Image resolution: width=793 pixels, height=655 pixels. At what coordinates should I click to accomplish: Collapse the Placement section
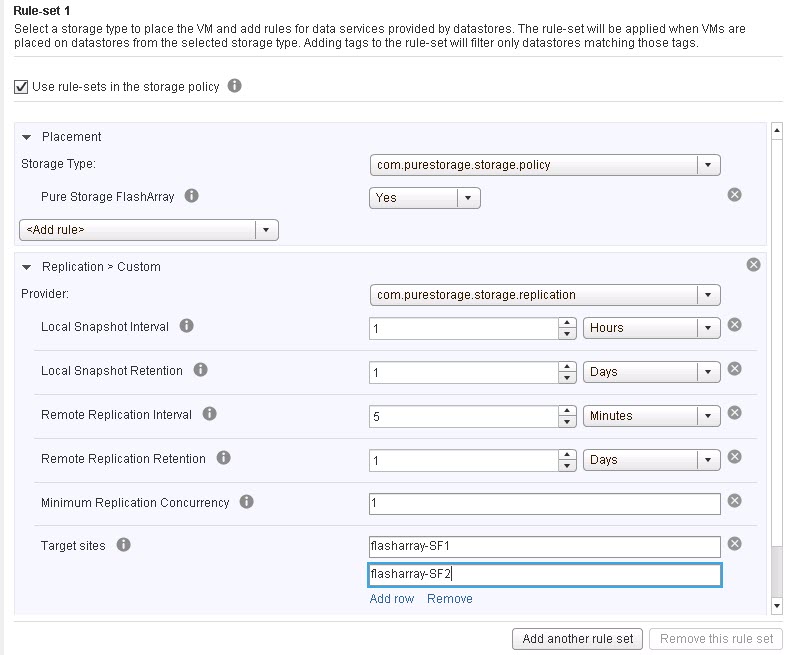pos(27,137)
